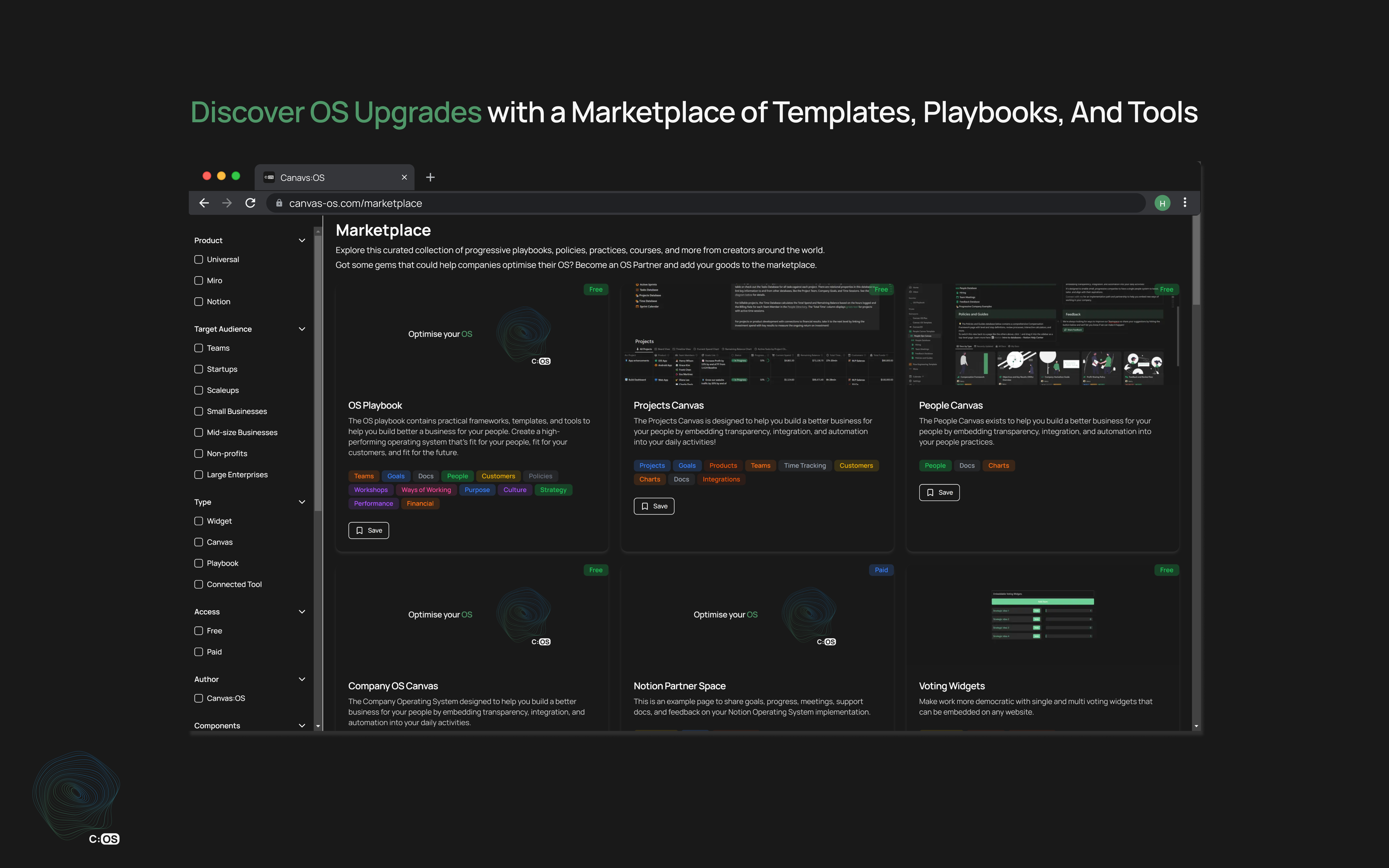Save the People Canvas item

[x=939, y=493]
